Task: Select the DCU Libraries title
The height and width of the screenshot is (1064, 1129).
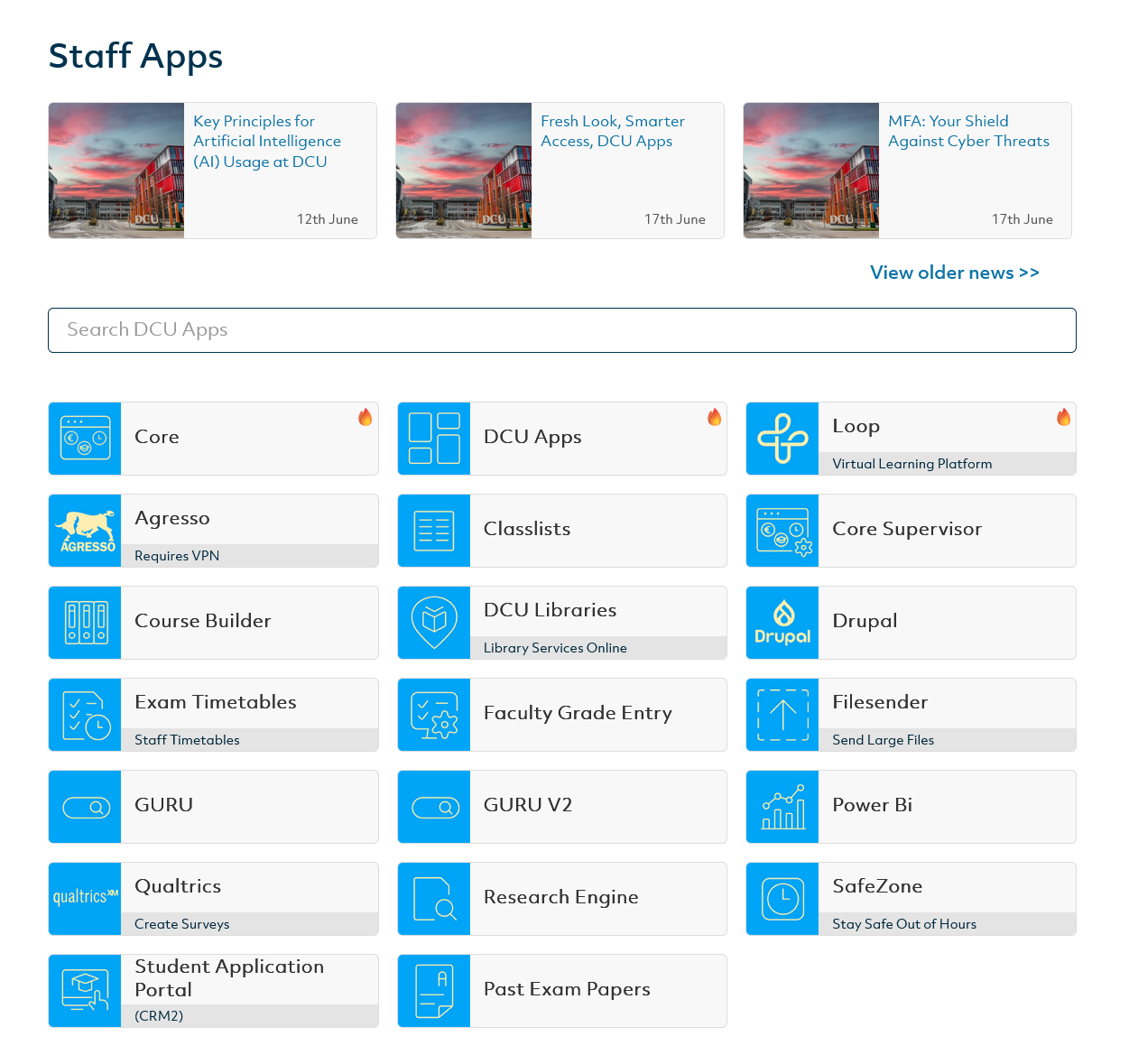Action: click(551, 610)
